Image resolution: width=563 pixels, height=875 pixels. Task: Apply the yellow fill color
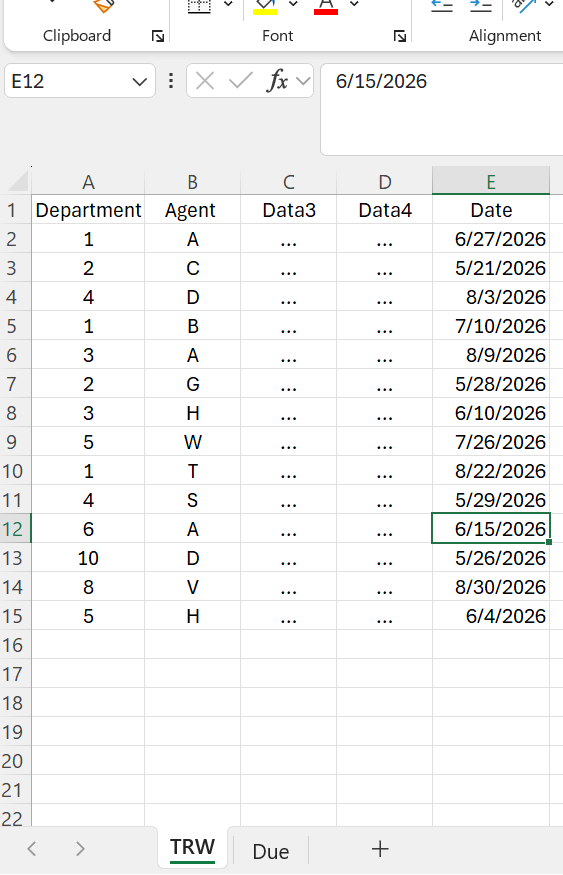265,7
